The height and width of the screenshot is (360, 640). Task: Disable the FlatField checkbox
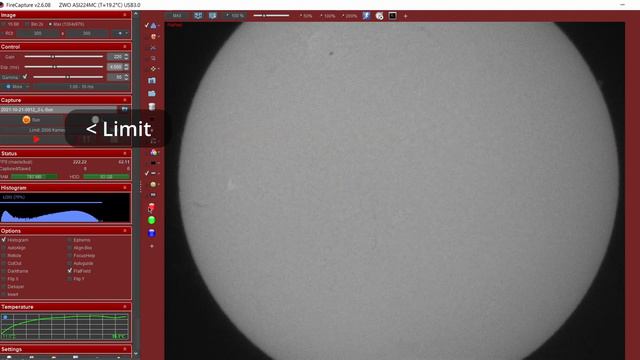[70, 271]
